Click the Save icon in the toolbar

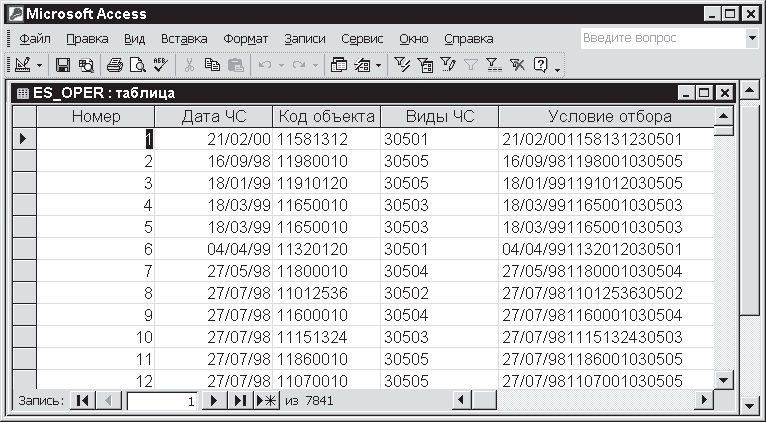click(x=63, y=65)
